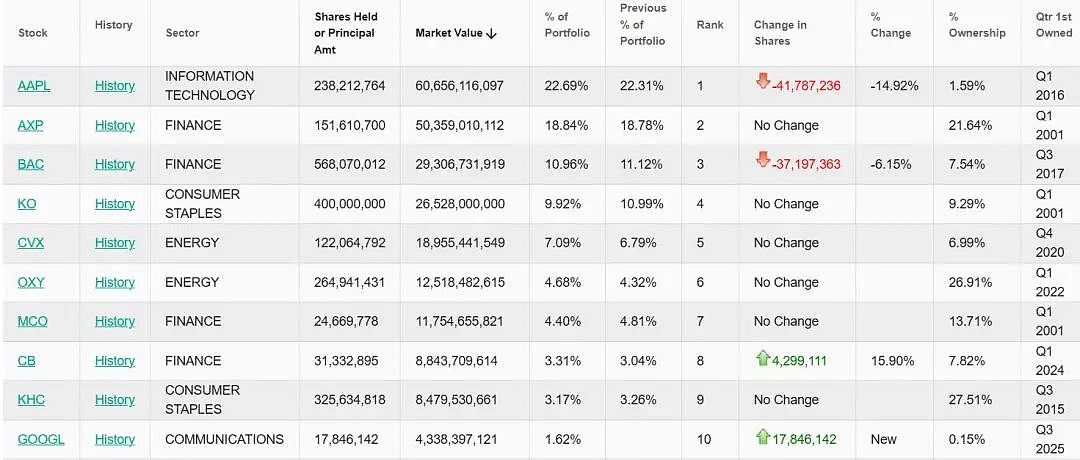Sort by the Market Value column arrow
This screenshot has height=460, width=1080.
click(491, 33)
